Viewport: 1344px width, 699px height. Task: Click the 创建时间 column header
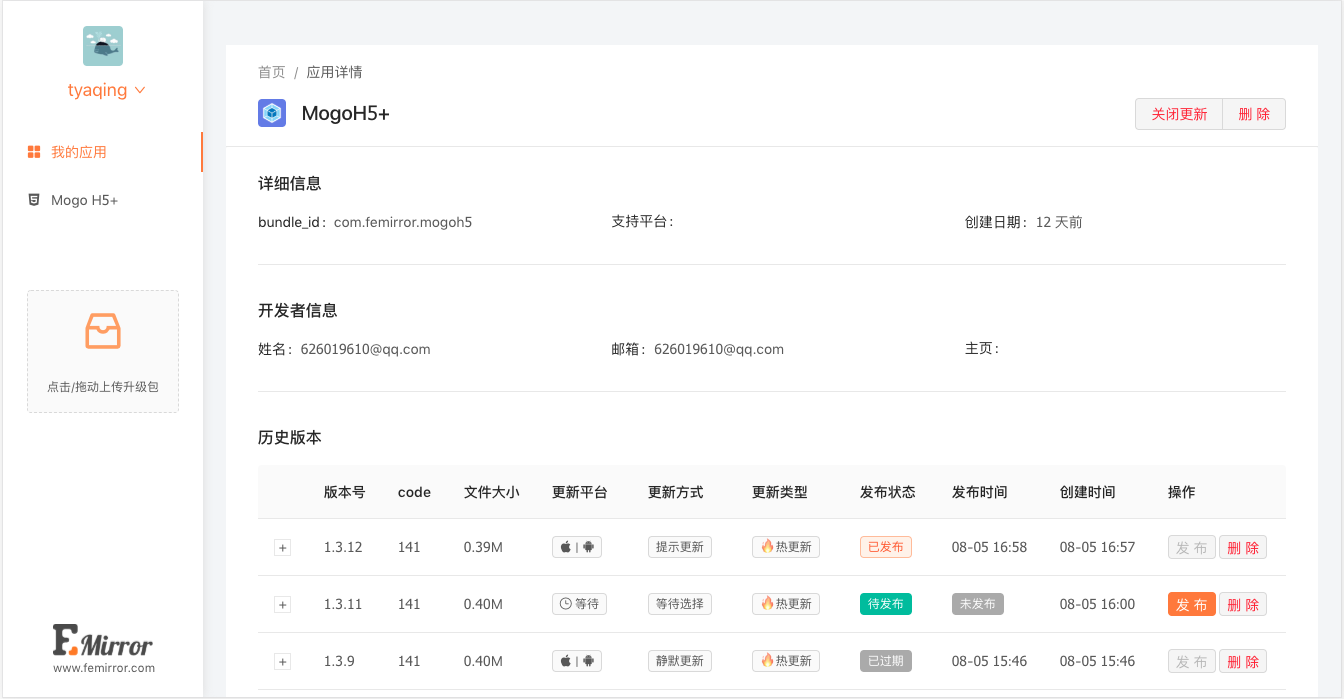coord(1088,492)
